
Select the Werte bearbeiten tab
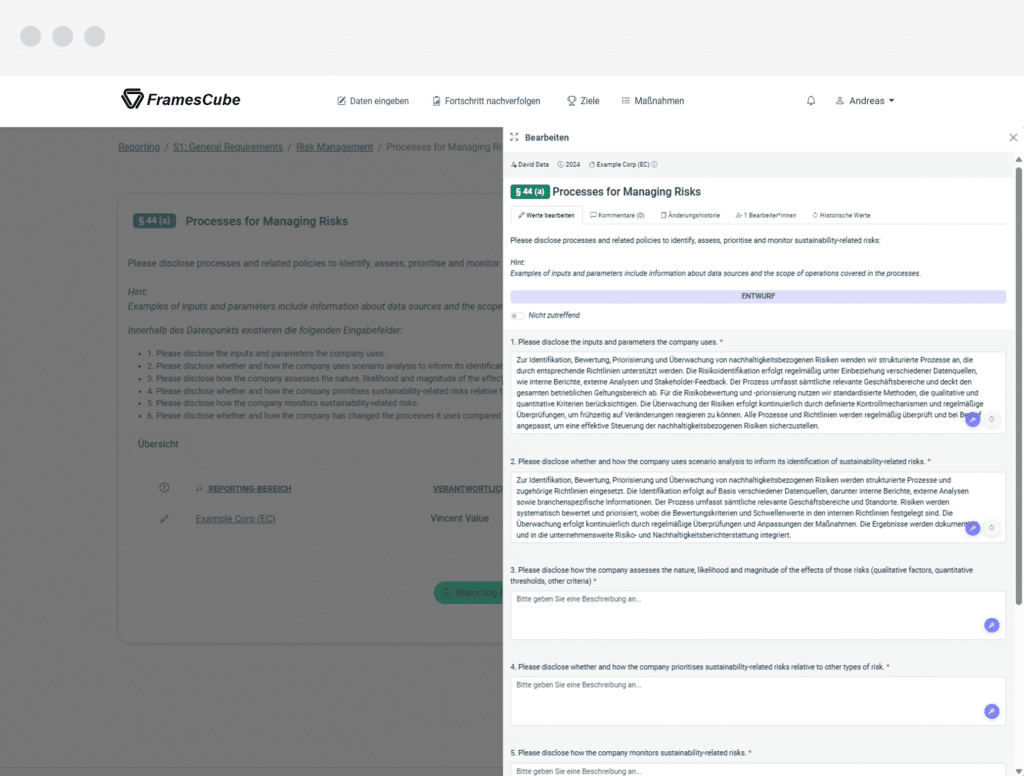tap(546, 215)
